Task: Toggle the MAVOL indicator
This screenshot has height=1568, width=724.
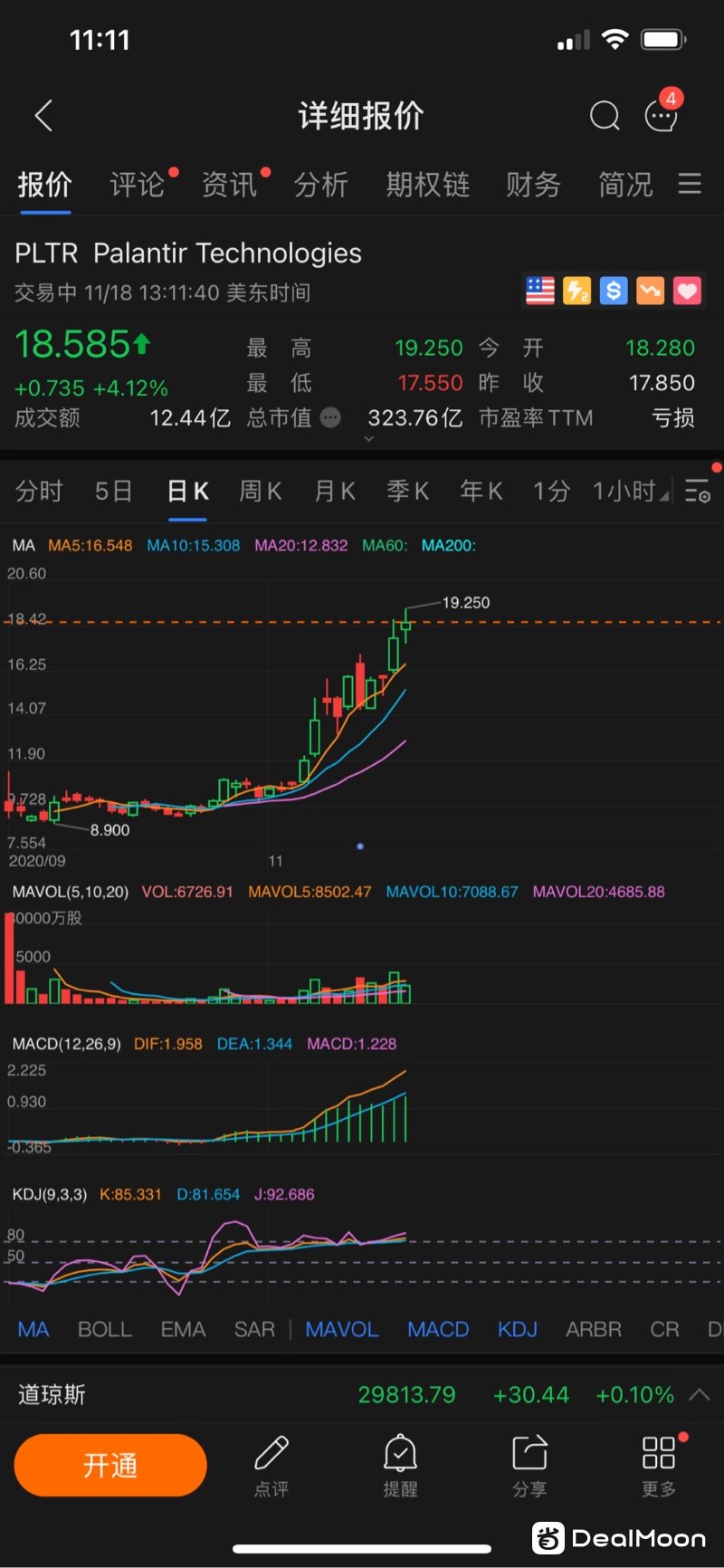Action: point(342,1329)
